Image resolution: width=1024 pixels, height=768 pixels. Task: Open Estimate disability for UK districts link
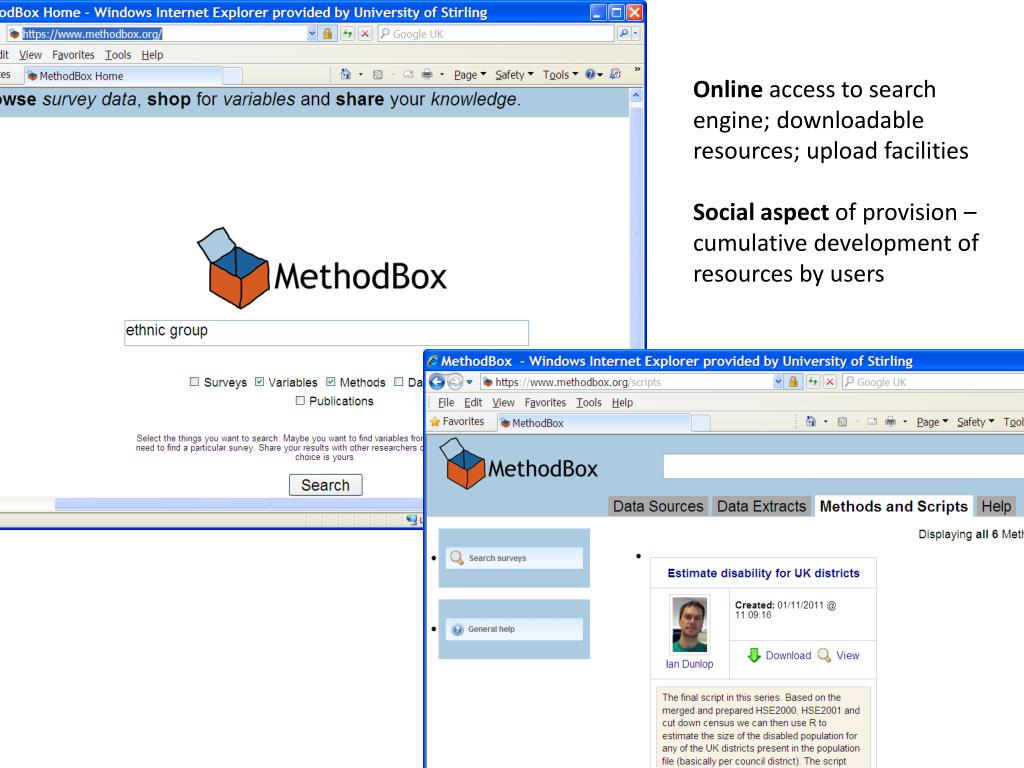click(x=763, y=573)
